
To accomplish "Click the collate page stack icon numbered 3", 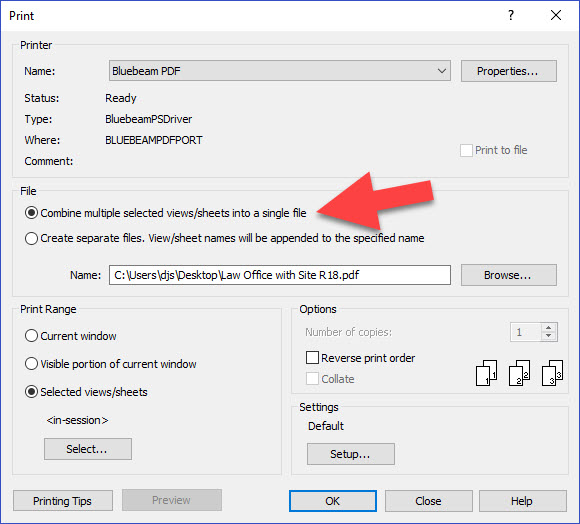I will click(552, 373).
